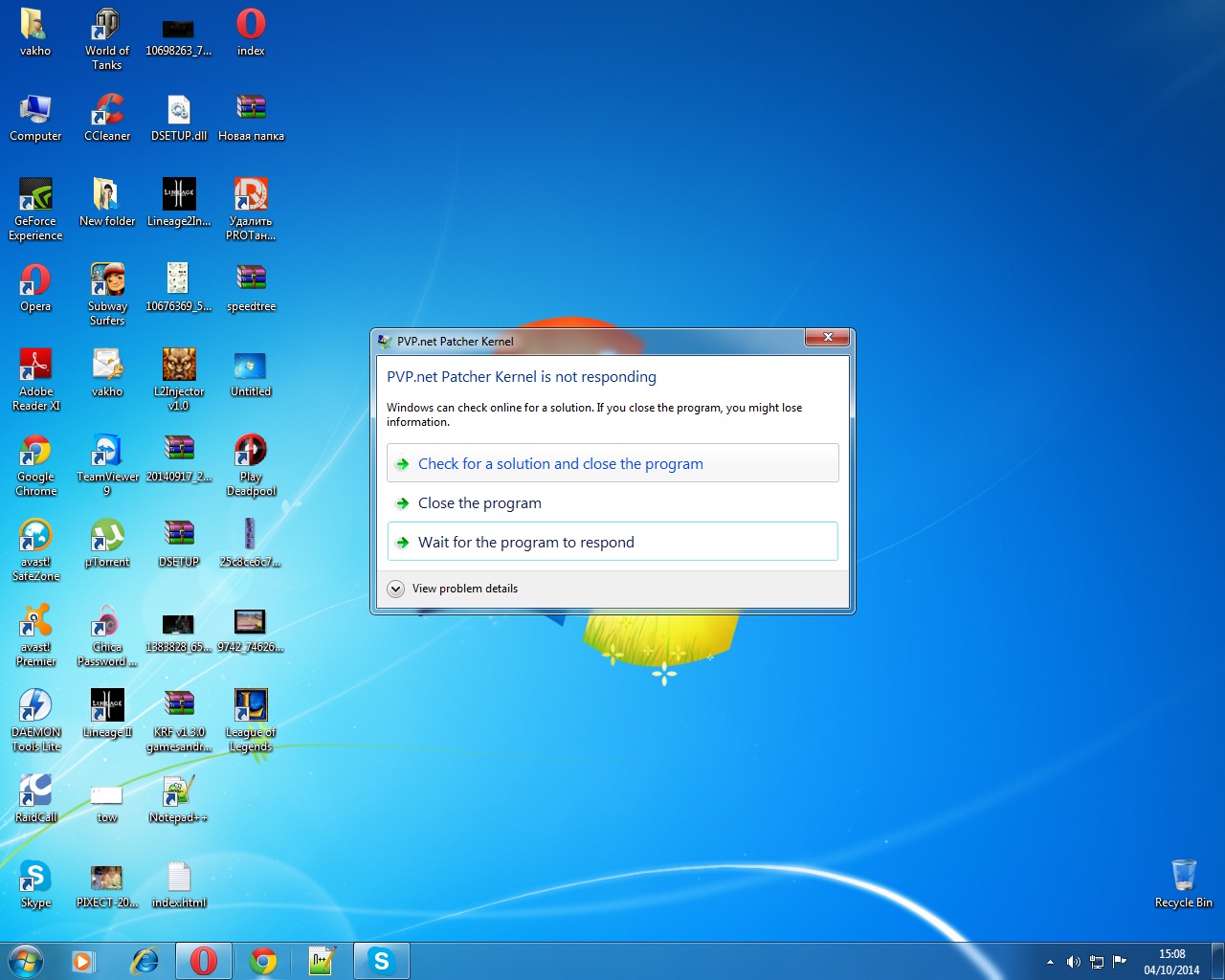Select the TeamViewer 9 desktop shortcut

coord(107,452)
